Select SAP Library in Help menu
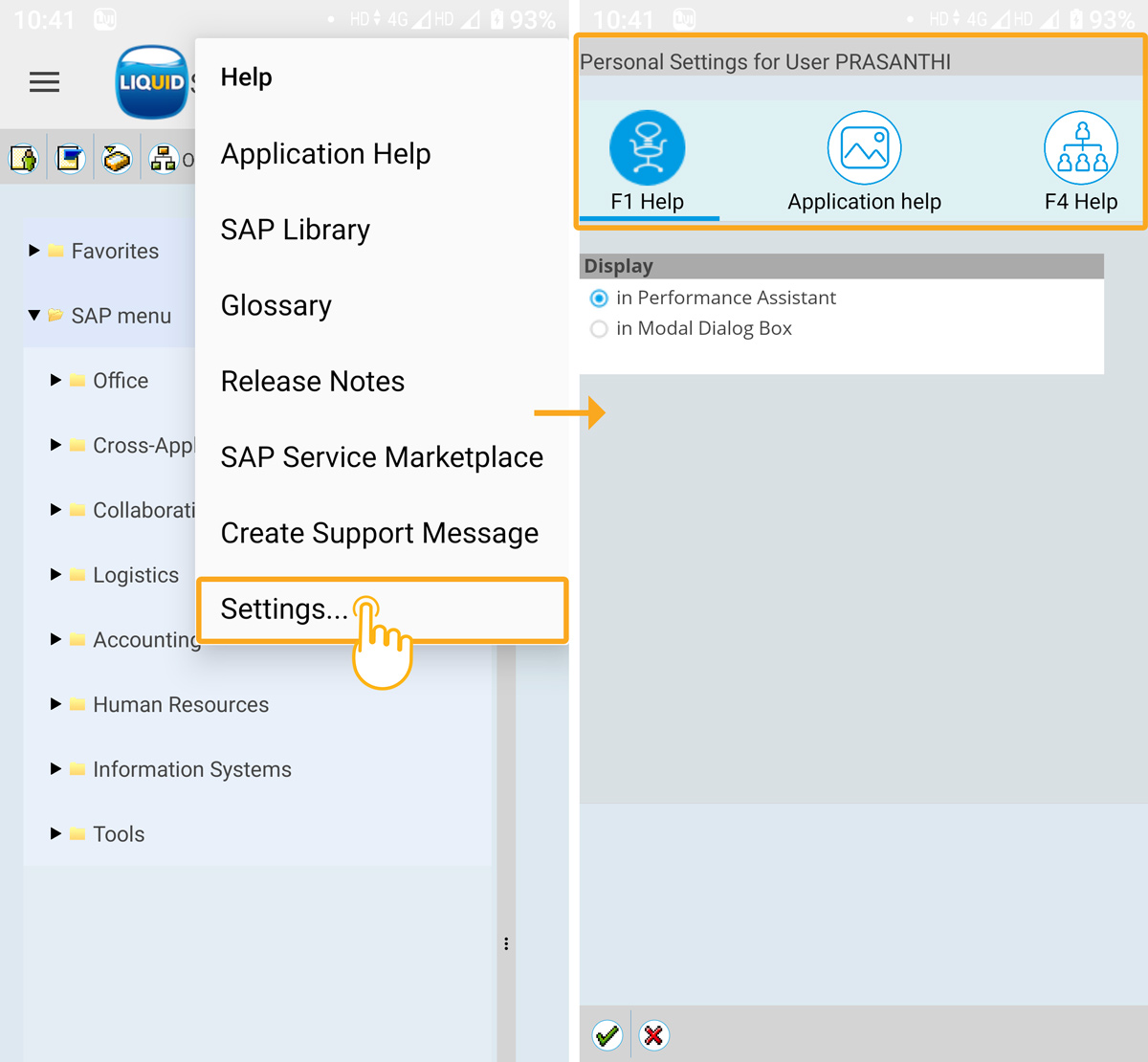1148x1062 pixels. [x=295, y=230]
